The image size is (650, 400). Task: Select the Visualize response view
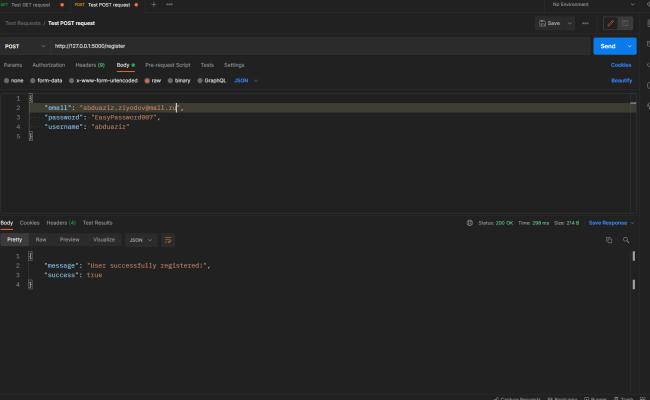coord(104,240)
